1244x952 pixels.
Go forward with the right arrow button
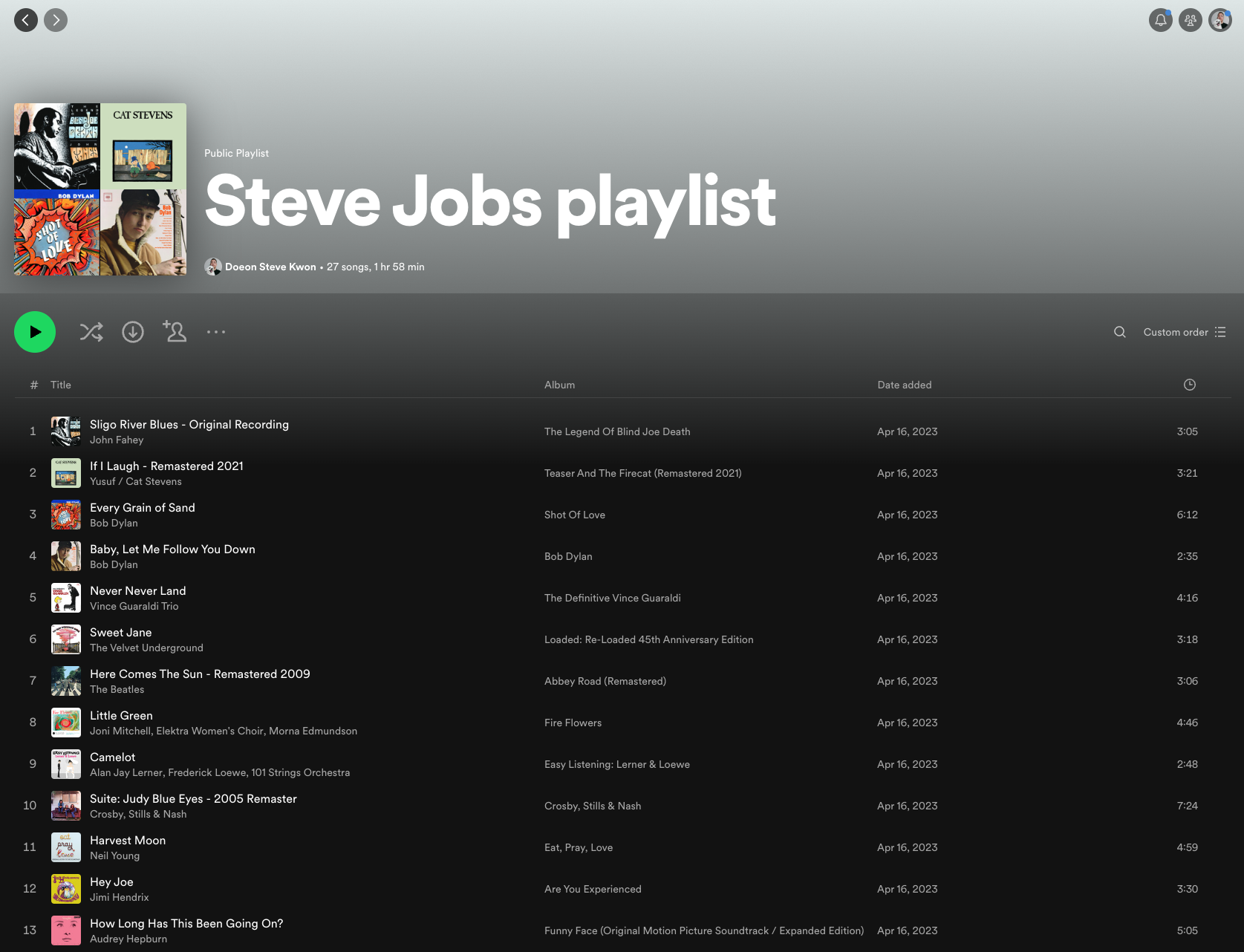56,20
